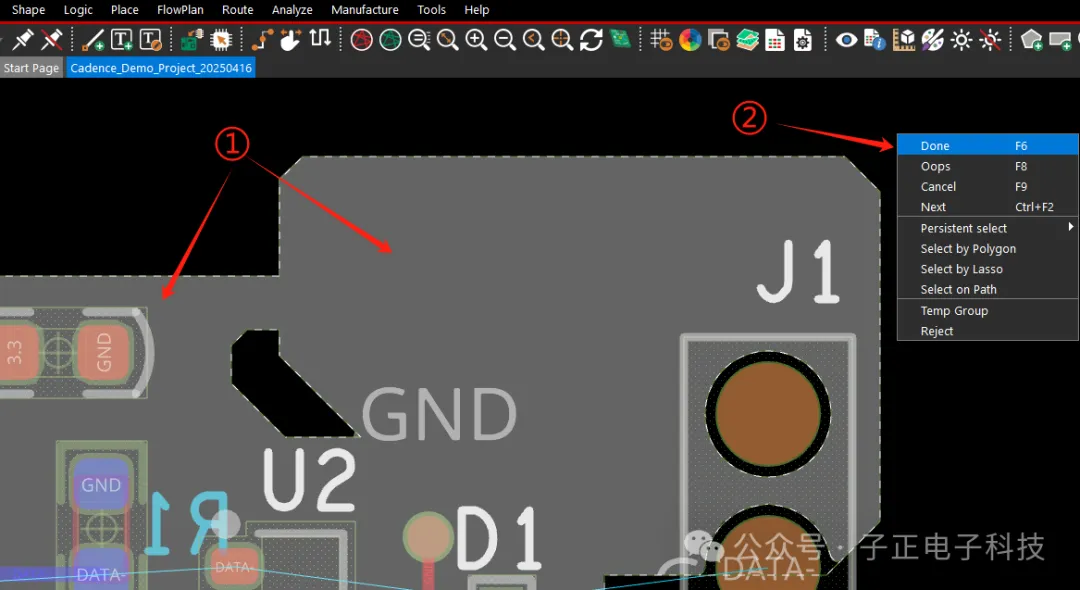Click the green place-component icon
This screenshot has width=1080, height=590.
click(x=191, y=40)
